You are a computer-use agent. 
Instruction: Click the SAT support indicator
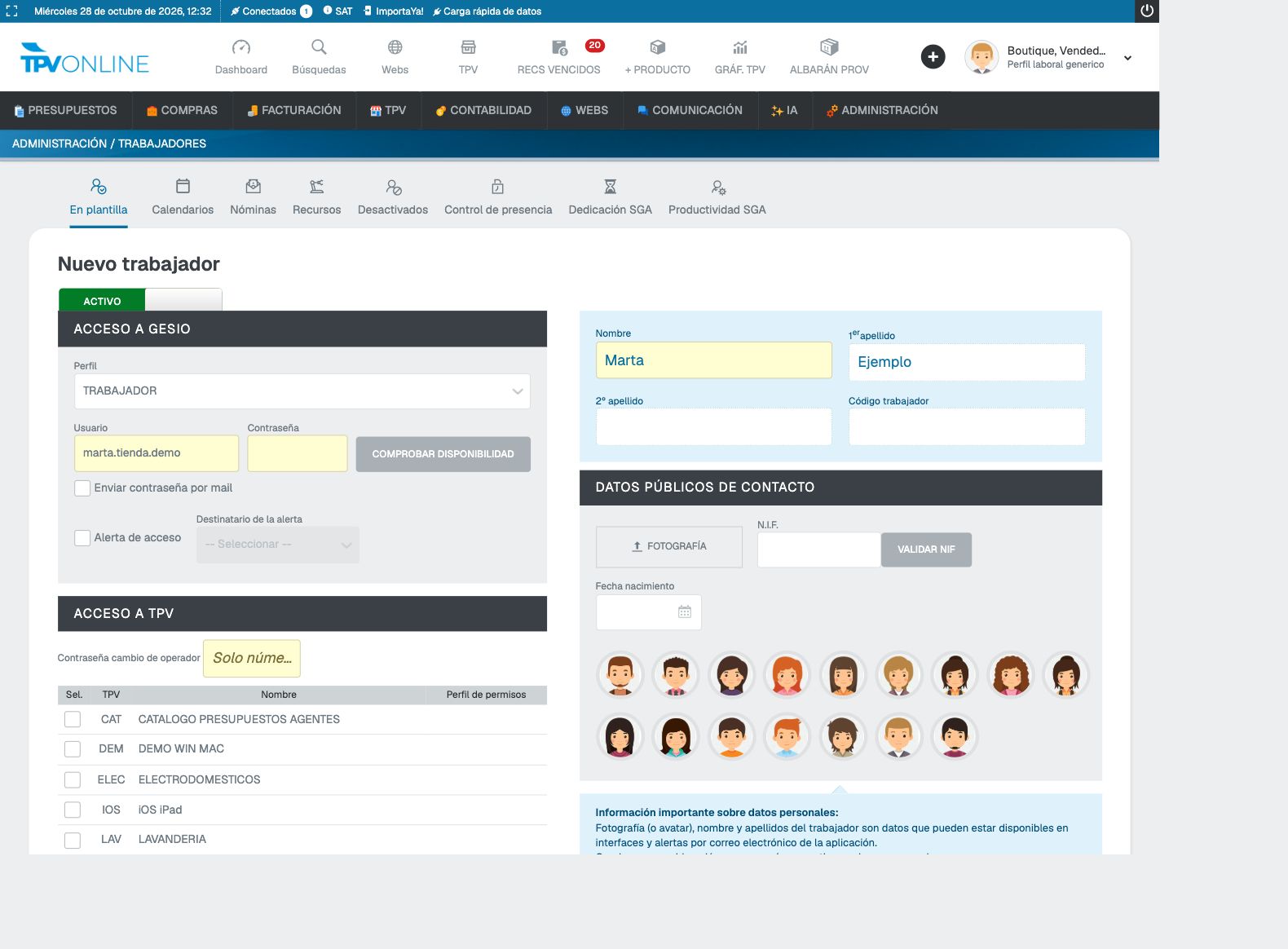337,11
